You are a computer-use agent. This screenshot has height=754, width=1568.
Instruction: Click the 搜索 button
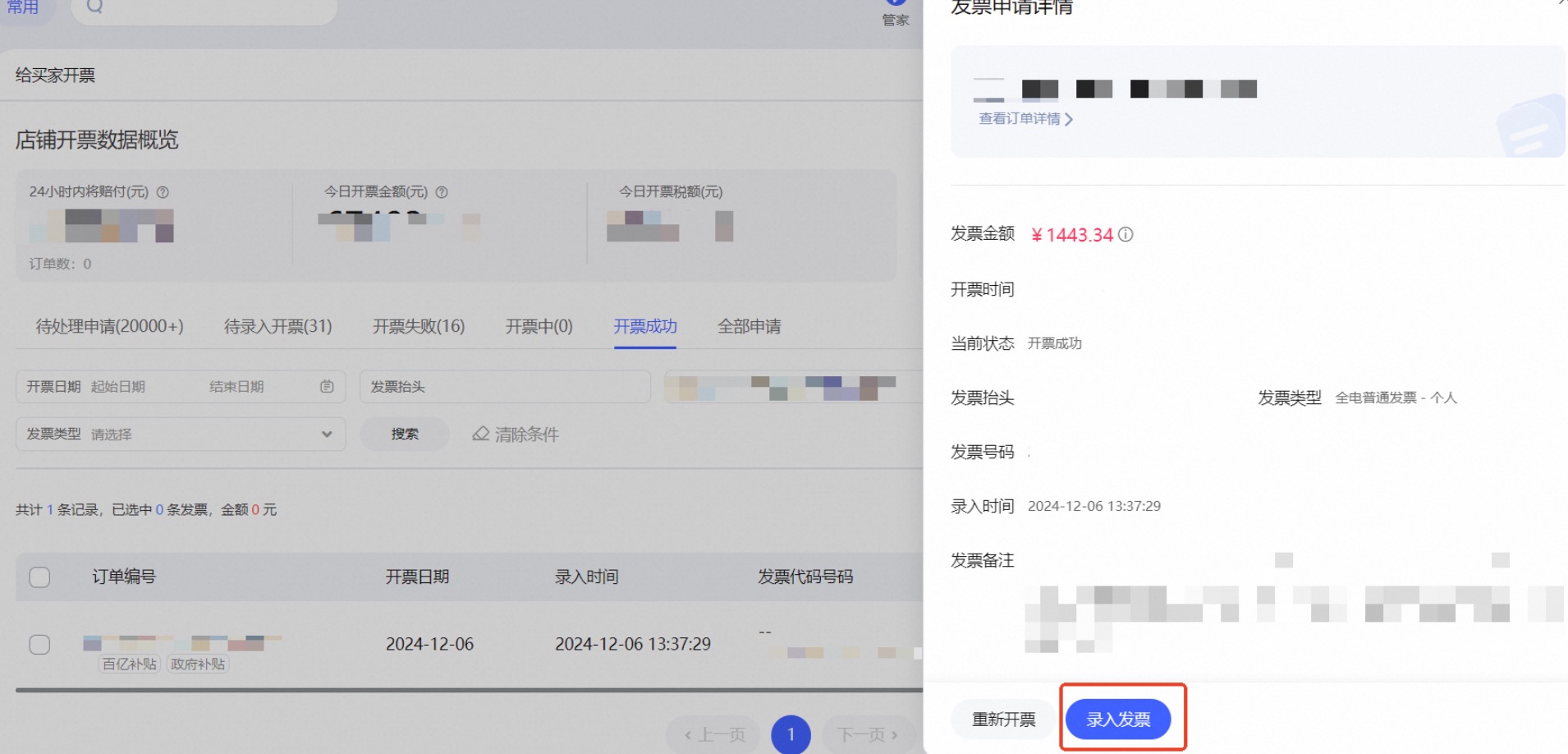405,434
